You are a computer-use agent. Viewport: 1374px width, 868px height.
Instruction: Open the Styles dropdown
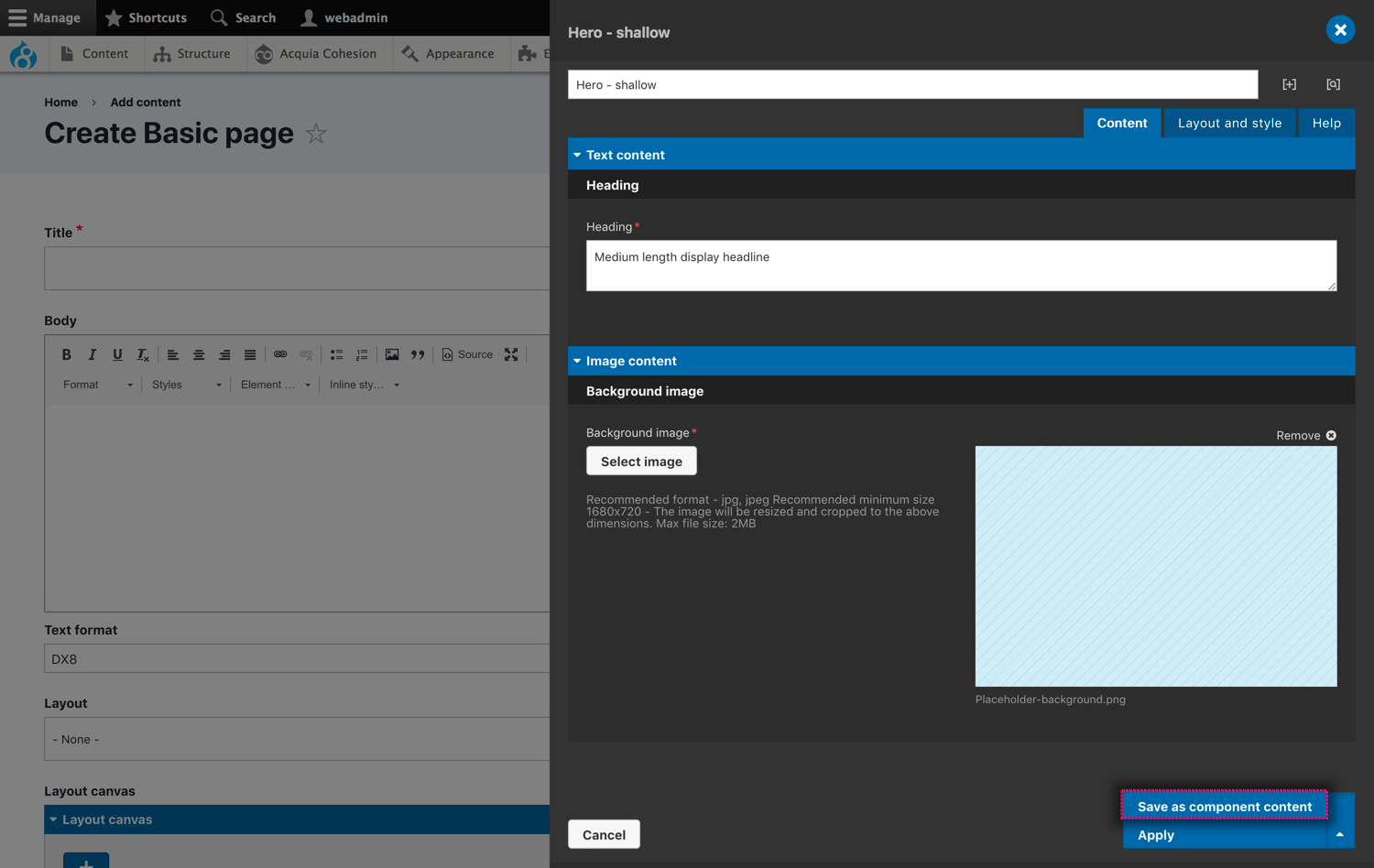point(186,385)
